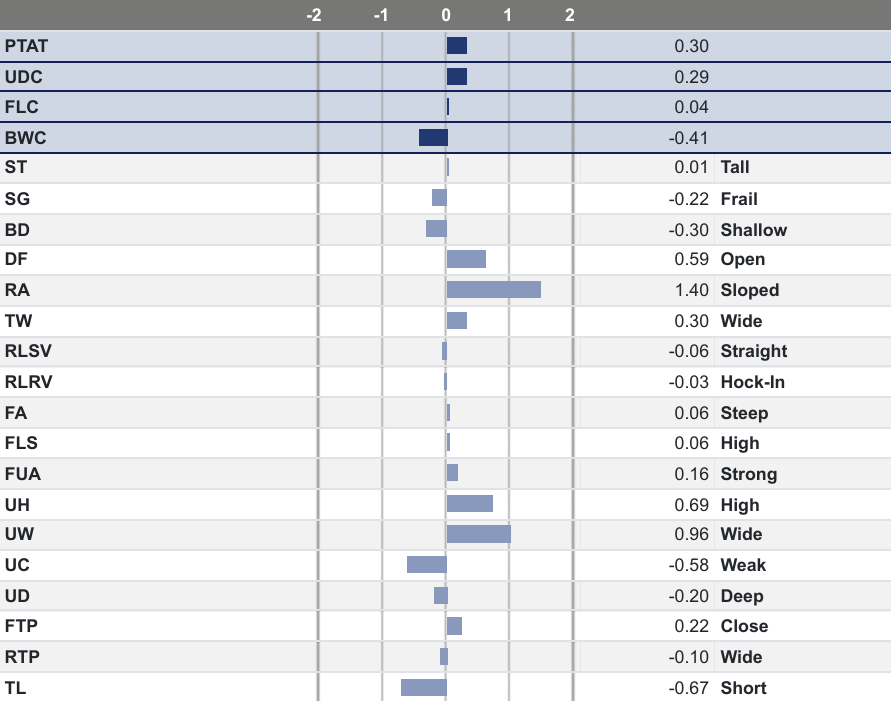Click the TL row label
The height and width of the screenshot is (704, 891).
[15, 687]
